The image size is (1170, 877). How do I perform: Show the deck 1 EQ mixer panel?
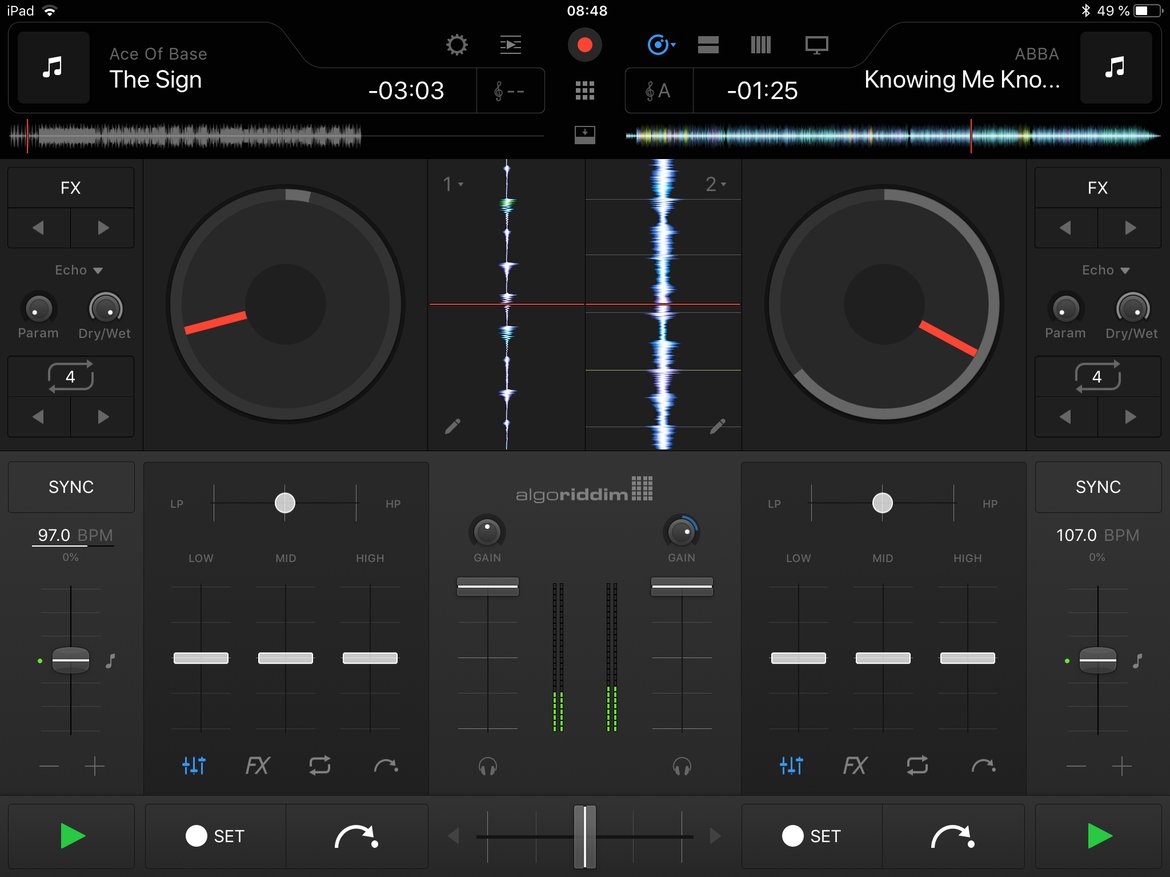pos(194,765)
